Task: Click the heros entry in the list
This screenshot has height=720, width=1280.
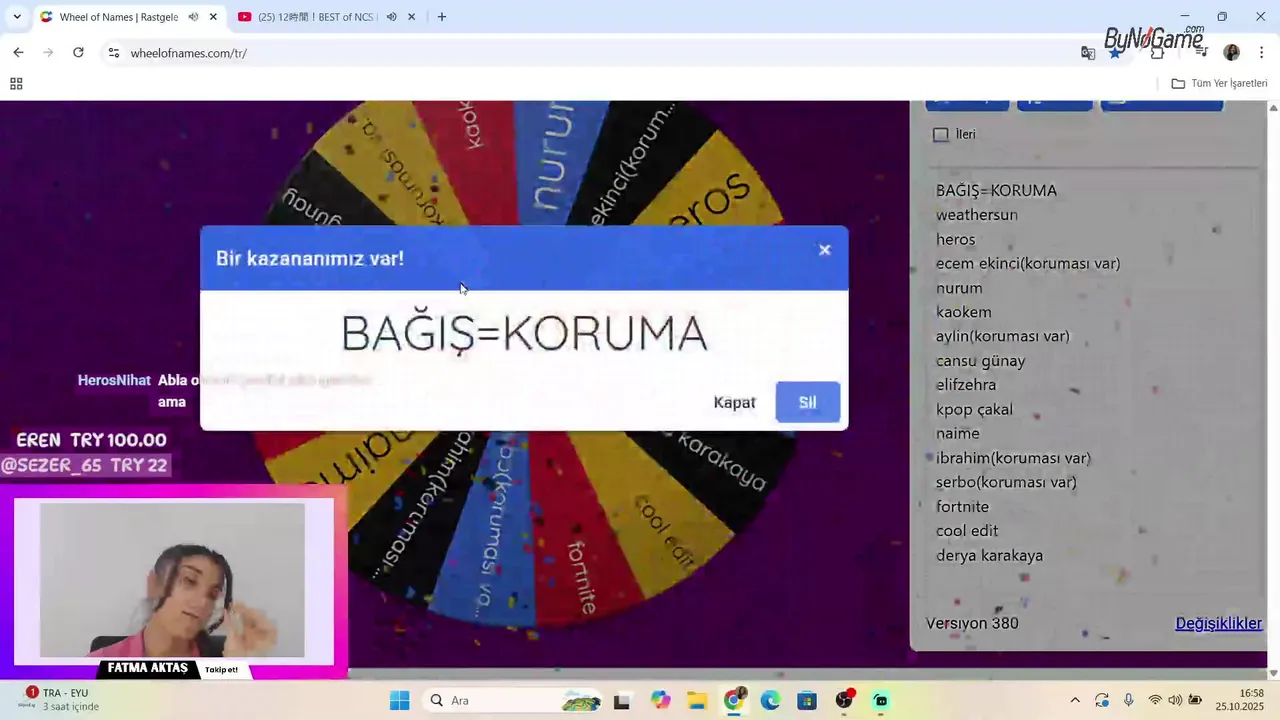Action: click(x=955, y=239)
